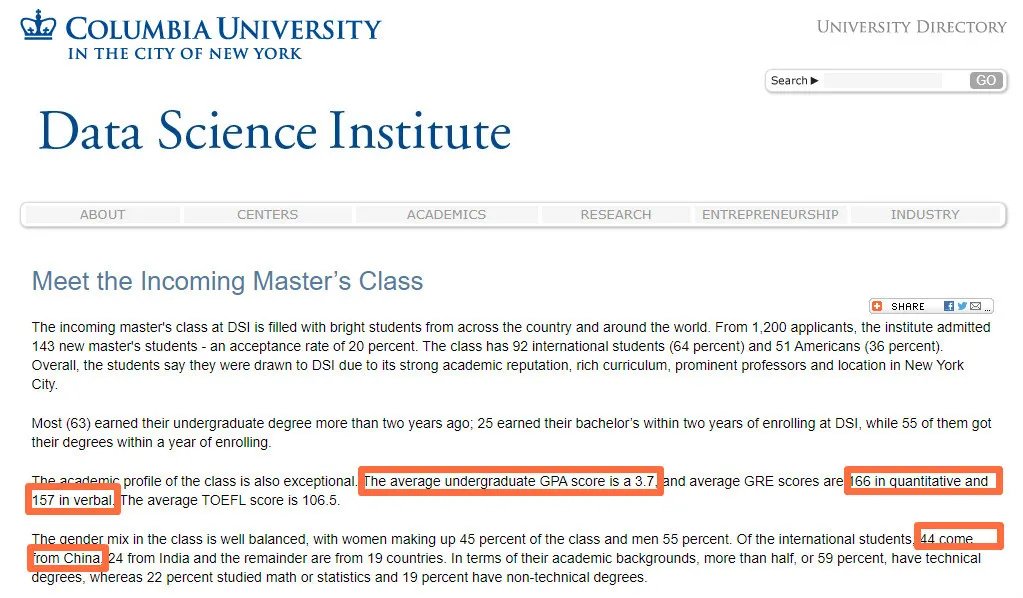Click the orange plus share icon
Screen dimensions: 1023x598
[877, 306]
